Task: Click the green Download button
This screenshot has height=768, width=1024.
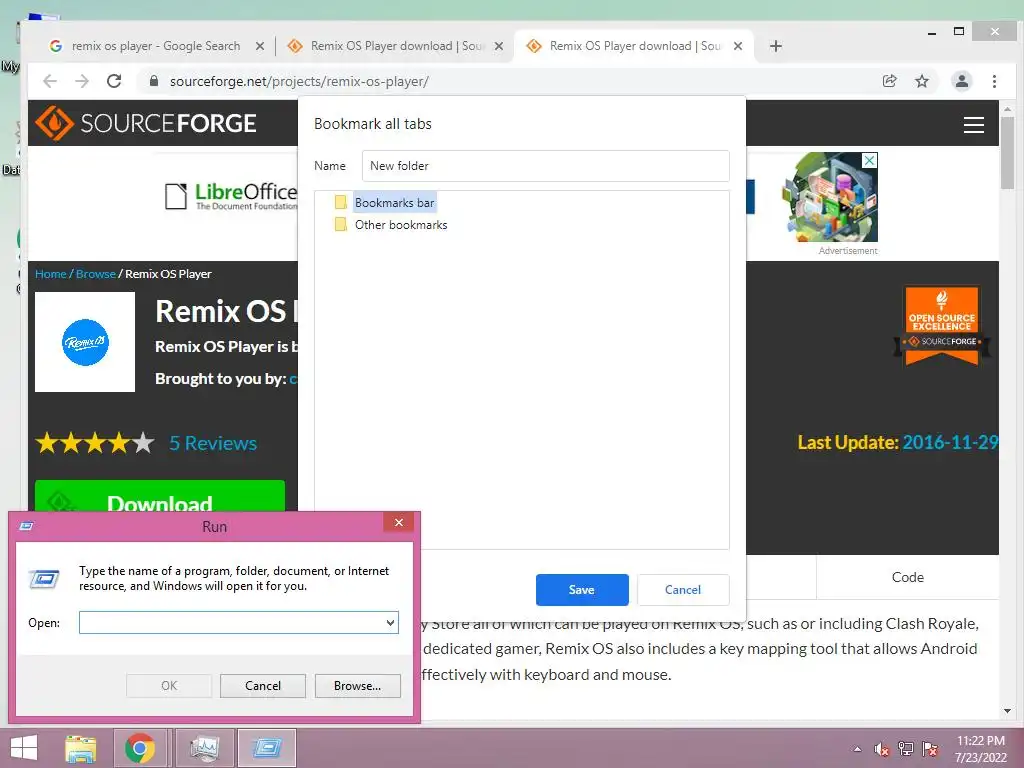Action: coord(160,496)
